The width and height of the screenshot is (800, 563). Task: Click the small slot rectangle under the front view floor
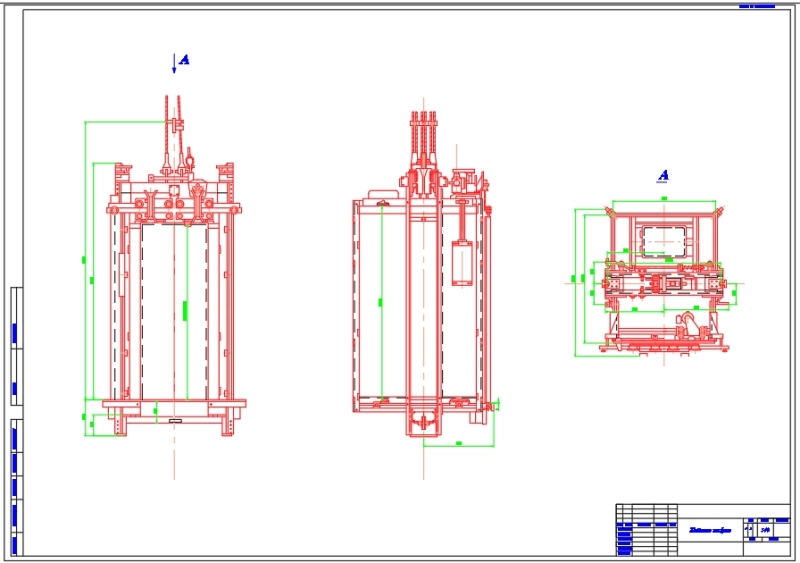point(175,421)
